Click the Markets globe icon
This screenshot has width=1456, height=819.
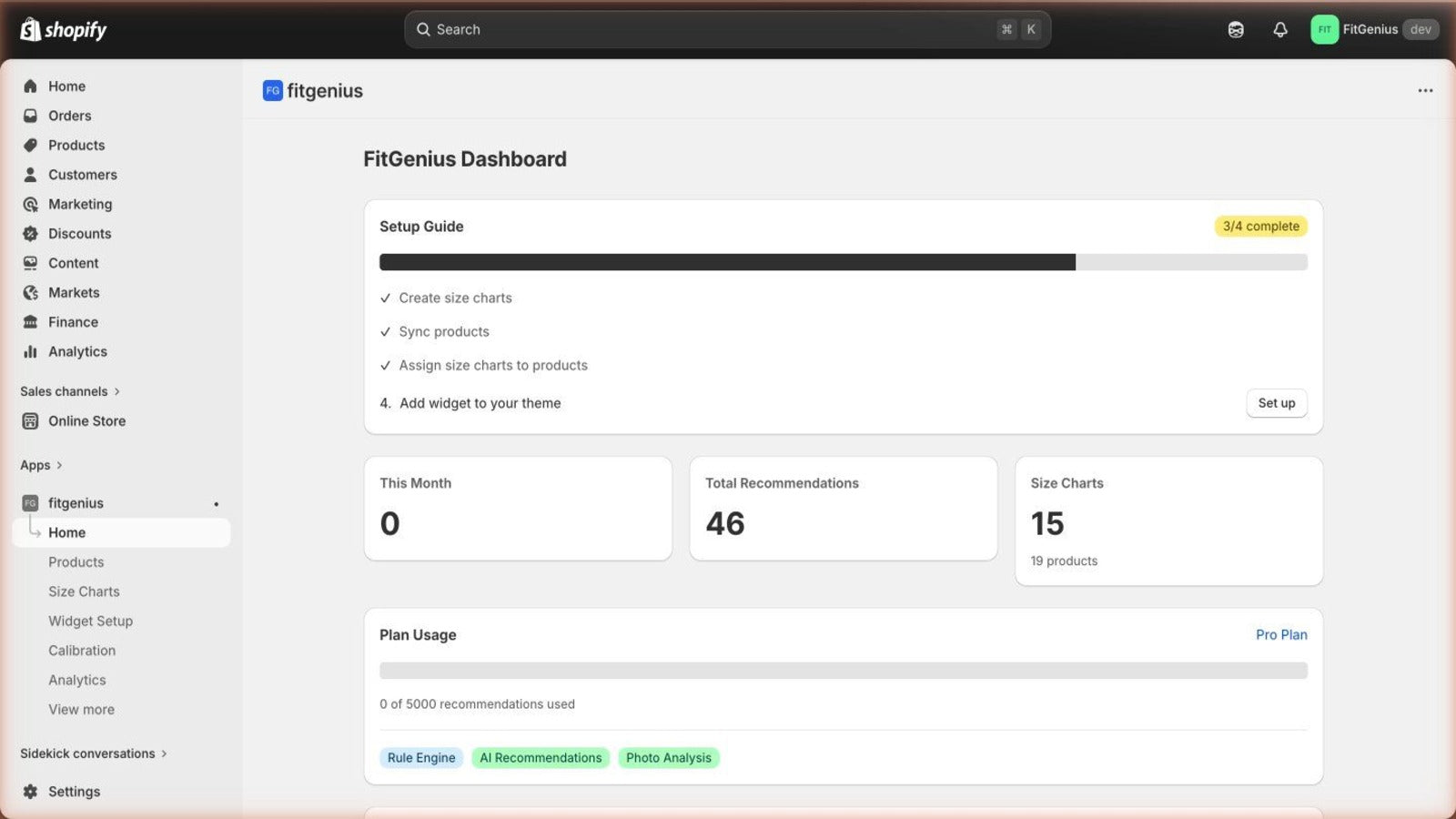30,293
